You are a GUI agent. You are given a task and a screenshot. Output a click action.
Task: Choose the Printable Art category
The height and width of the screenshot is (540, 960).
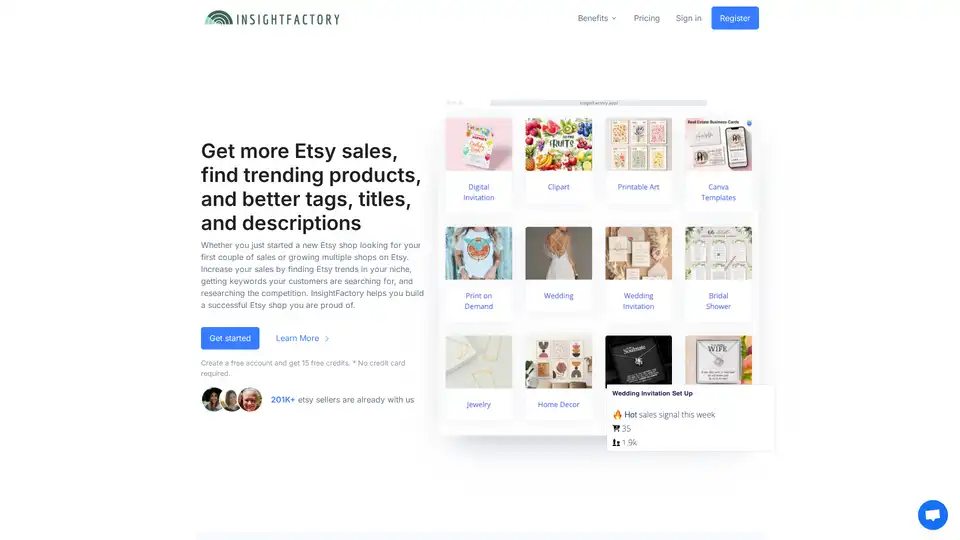(x=639, y=160)
